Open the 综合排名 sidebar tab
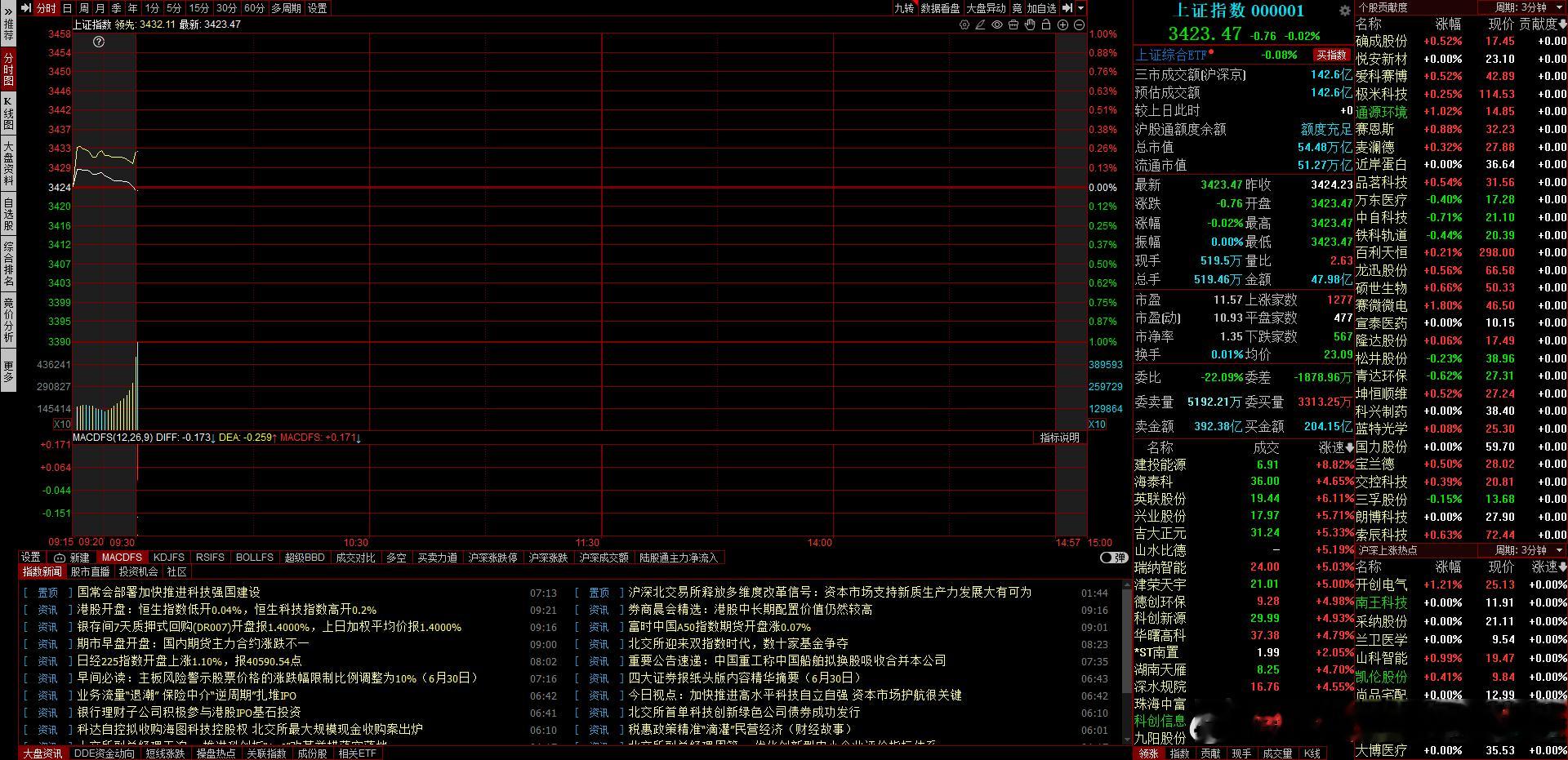The height and width of the screenshot is (760, 1568). click(x=8, y=264)
